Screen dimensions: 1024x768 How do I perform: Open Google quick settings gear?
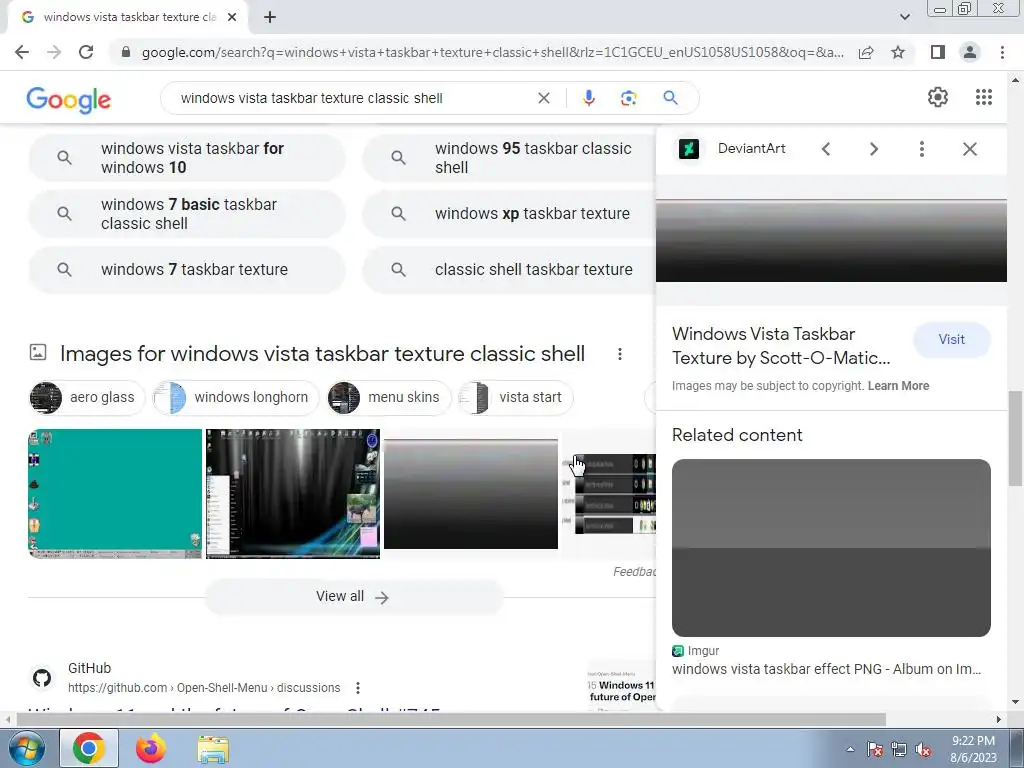[938, 97]
